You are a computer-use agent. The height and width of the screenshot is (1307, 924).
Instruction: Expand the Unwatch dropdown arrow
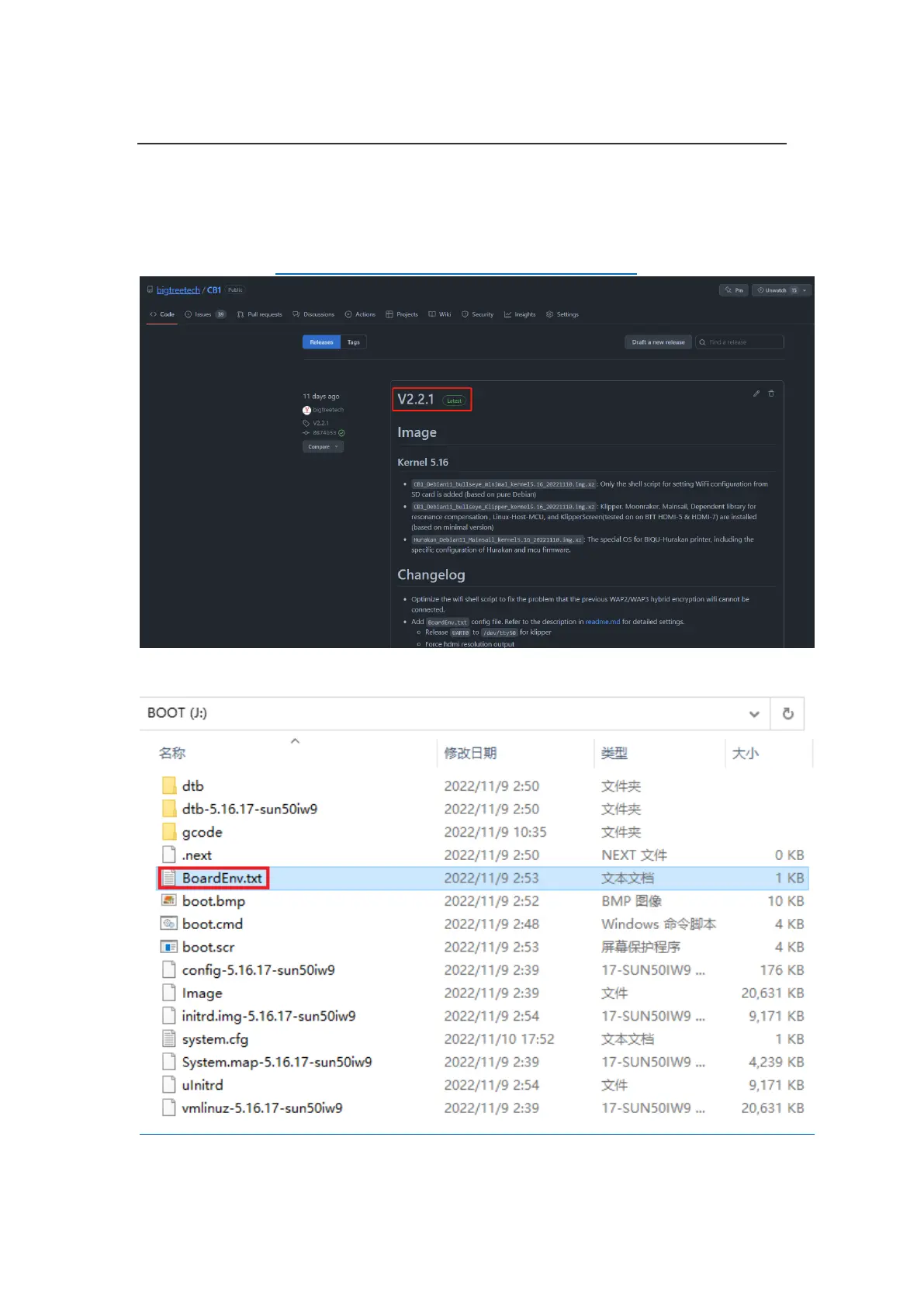(805, 290)
